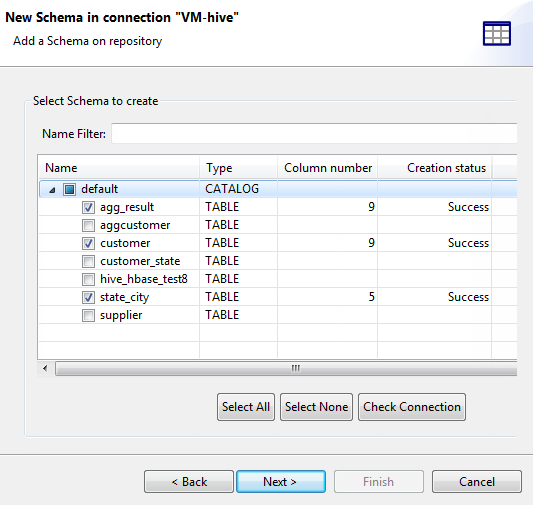Click the schema table icon in dialog header
The height and width of the screenshot is (505, 533).
tap(497, 33)
